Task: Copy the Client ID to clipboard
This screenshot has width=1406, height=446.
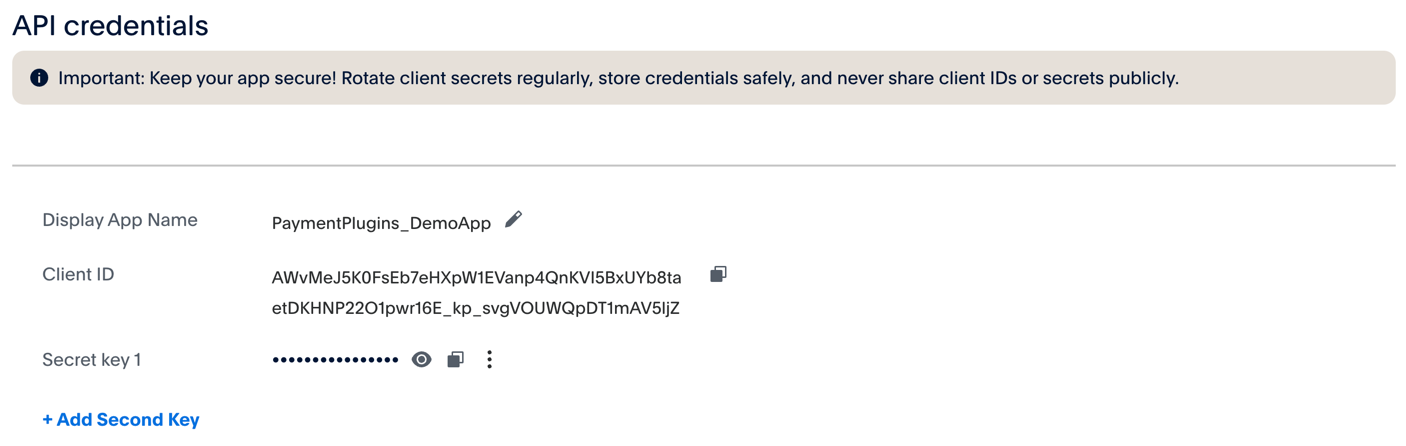Action: tap(718, 274)
